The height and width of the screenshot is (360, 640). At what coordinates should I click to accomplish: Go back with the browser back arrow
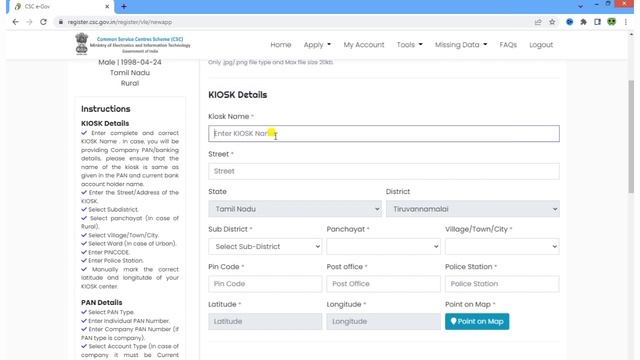pyautogui.click(x=16, y=22)
